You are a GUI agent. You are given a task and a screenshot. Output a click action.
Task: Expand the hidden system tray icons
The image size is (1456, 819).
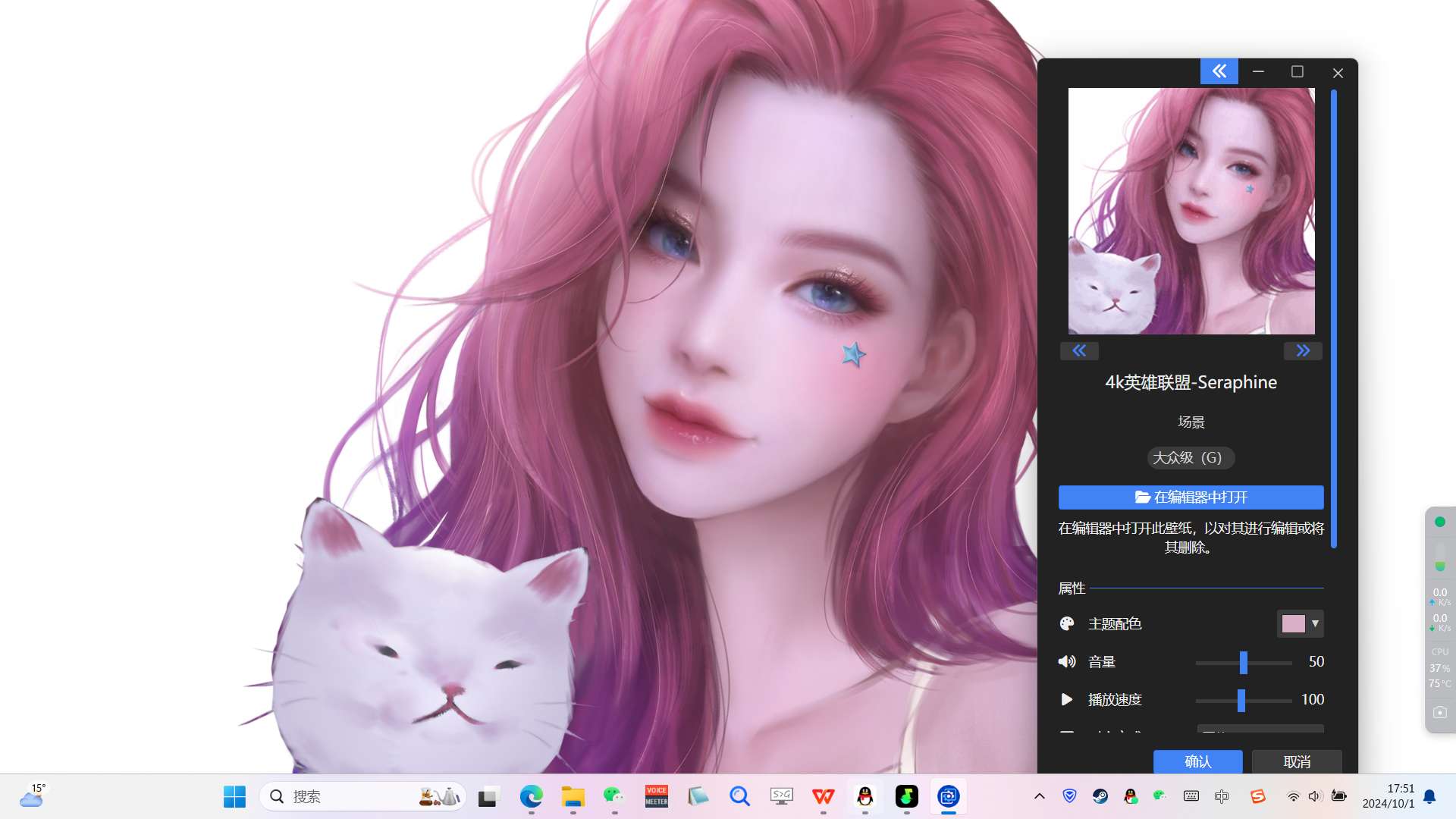pyautogui.click(x=1040, y=796)
